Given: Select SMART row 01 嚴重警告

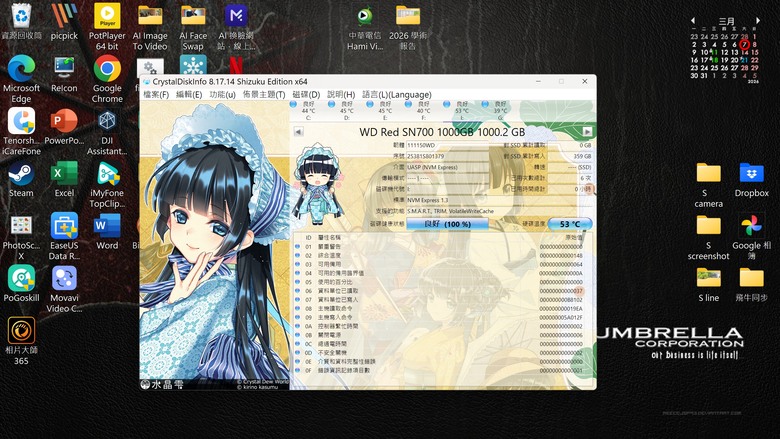Looking at the screenshot, I should 441,247.
